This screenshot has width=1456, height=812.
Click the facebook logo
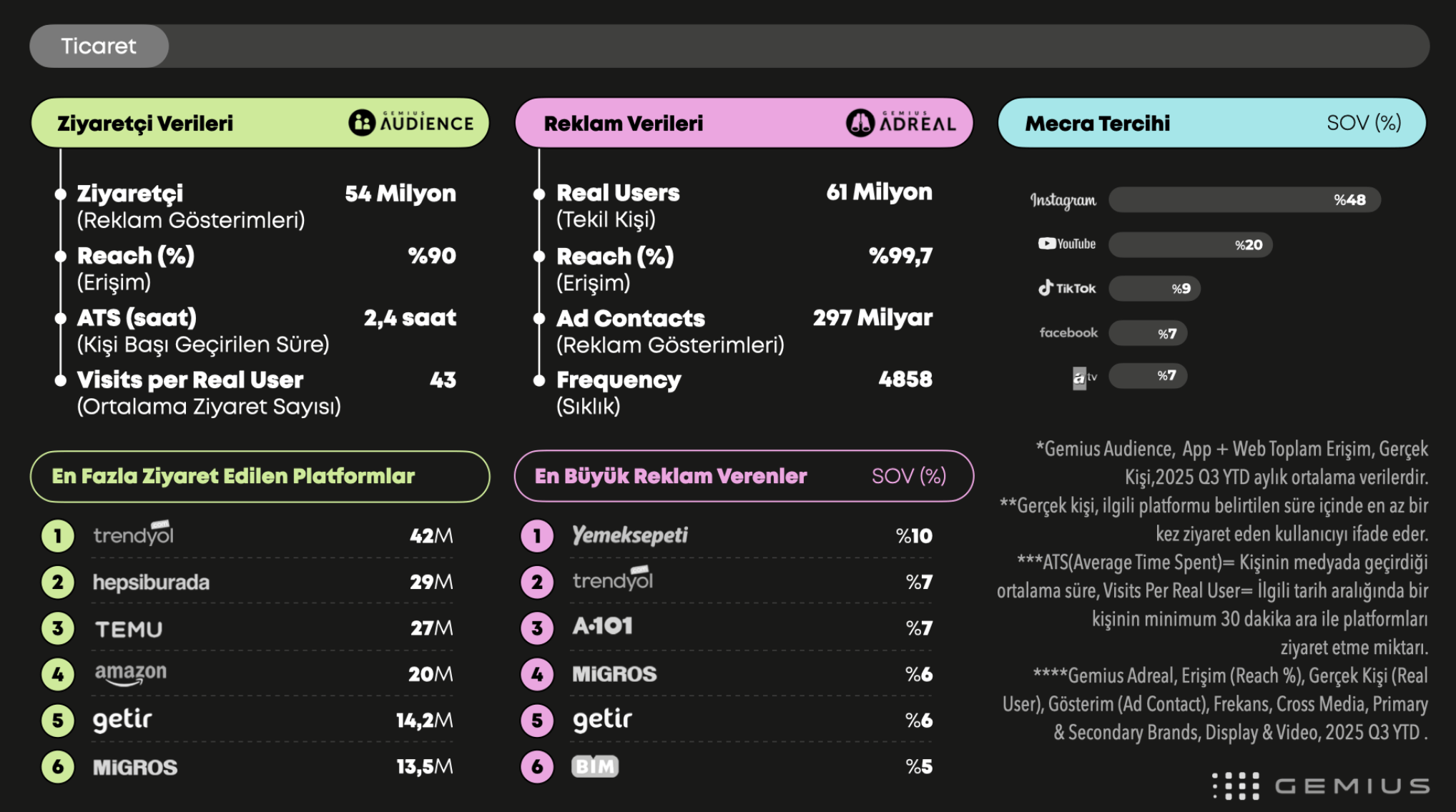1068,332
